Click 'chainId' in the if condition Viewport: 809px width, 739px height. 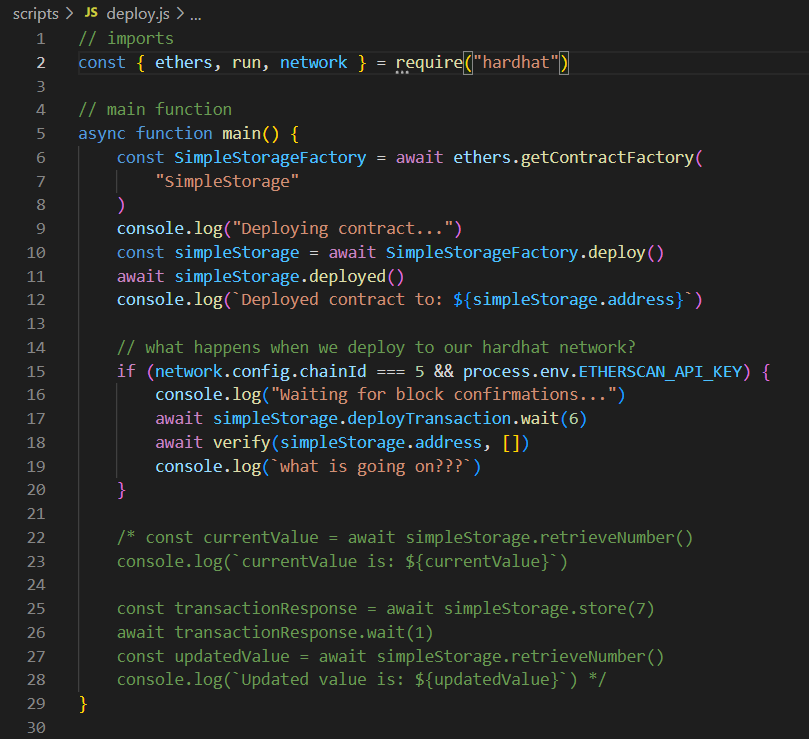tap(333, 372)
